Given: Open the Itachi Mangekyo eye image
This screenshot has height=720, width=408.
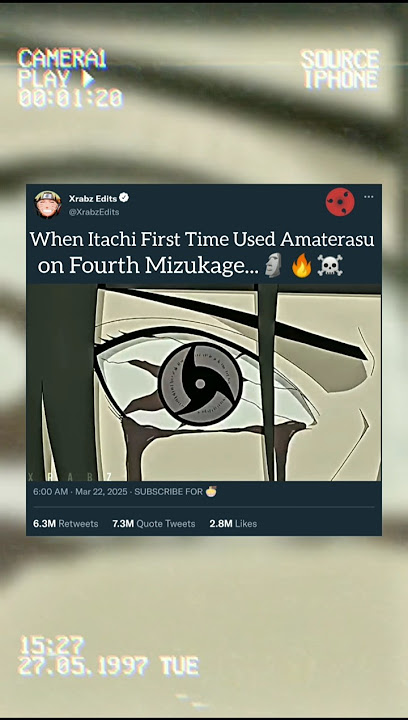Looking at the screenshot, I should tap(204, 382).
